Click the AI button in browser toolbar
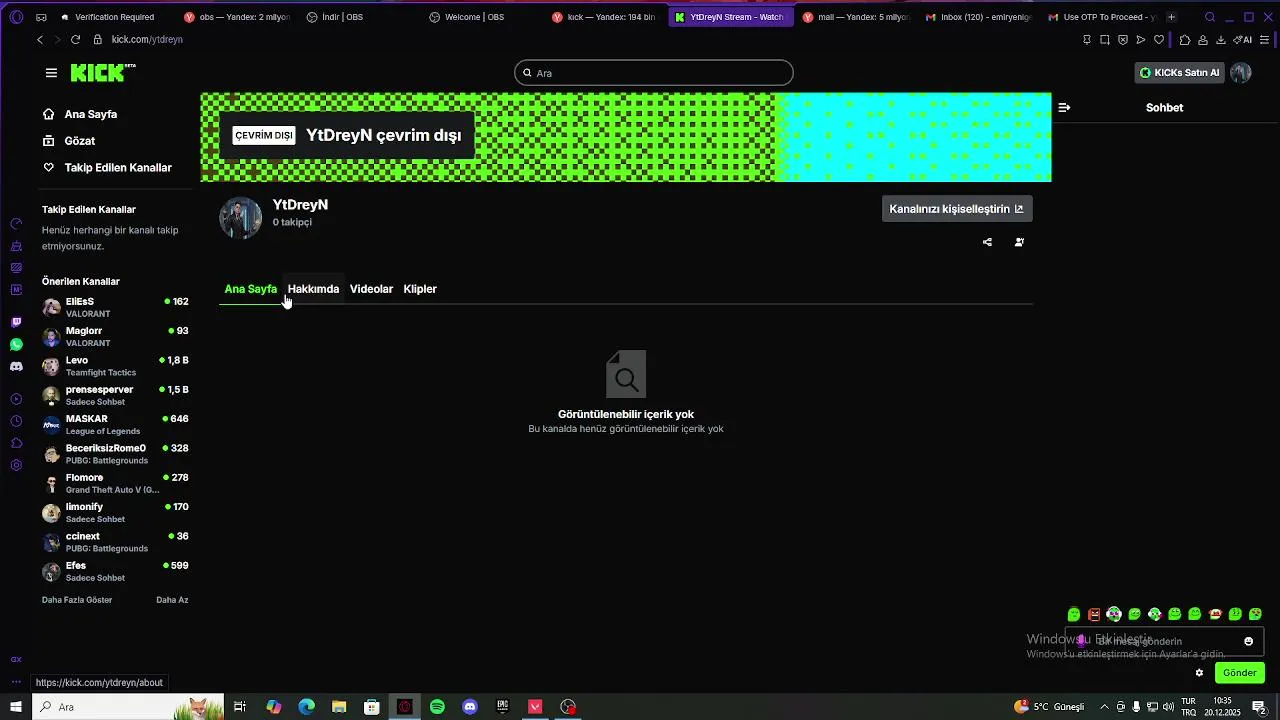1280x720 pixels. coord(1243,40)
